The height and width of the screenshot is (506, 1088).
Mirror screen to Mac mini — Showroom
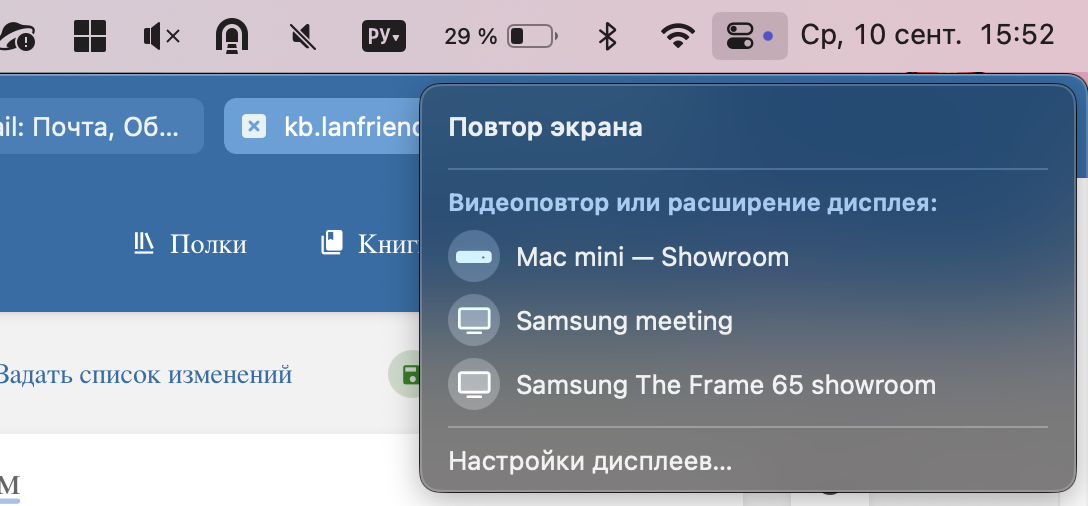coord(652,257)
